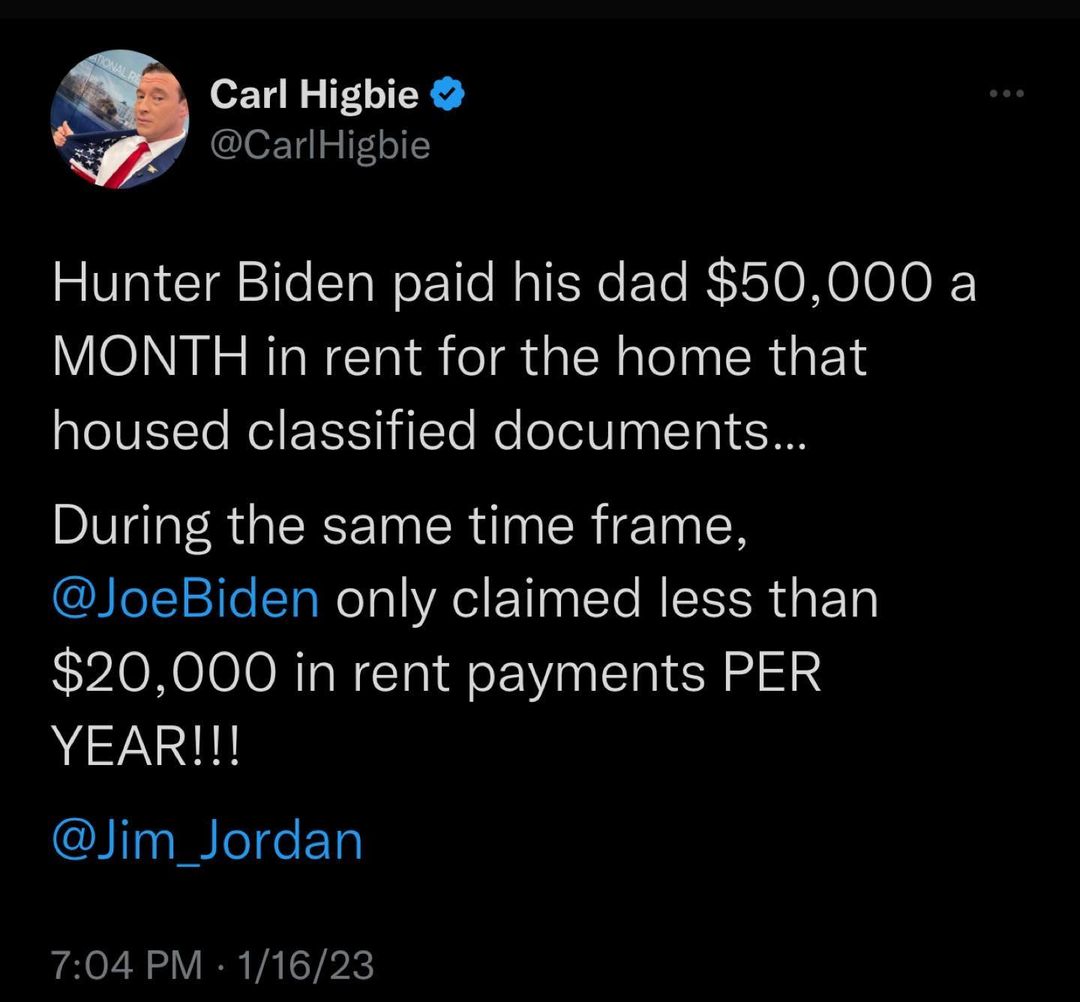Open the three-dot more options menu
This screenshot has height=1002, width=1080.
(x=1006, y=95)
